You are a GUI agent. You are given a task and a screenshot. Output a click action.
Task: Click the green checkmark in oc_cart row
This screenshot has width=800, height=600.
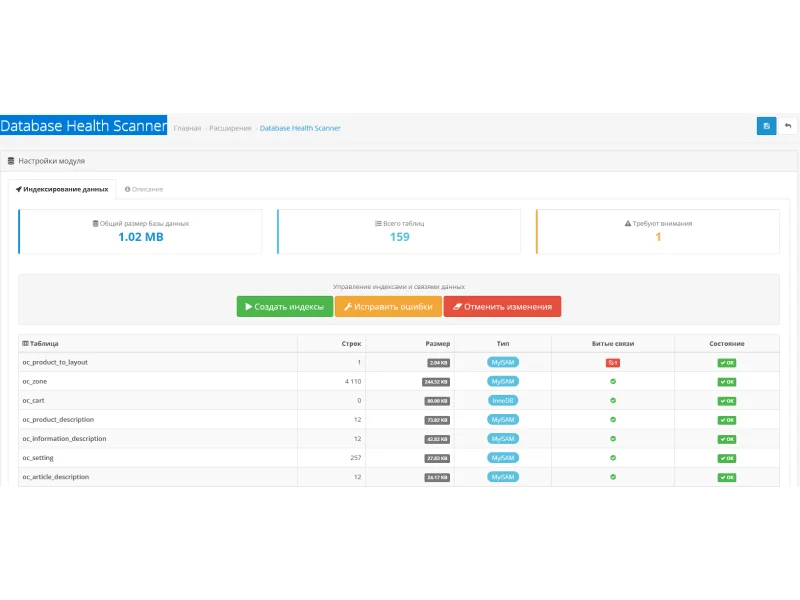point(613,401)
